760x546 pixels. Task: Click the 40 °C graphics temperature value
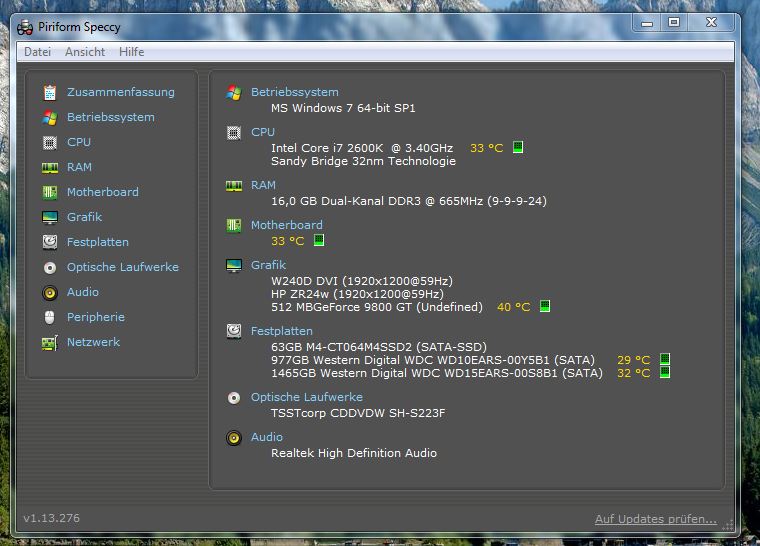pos(514,307)
